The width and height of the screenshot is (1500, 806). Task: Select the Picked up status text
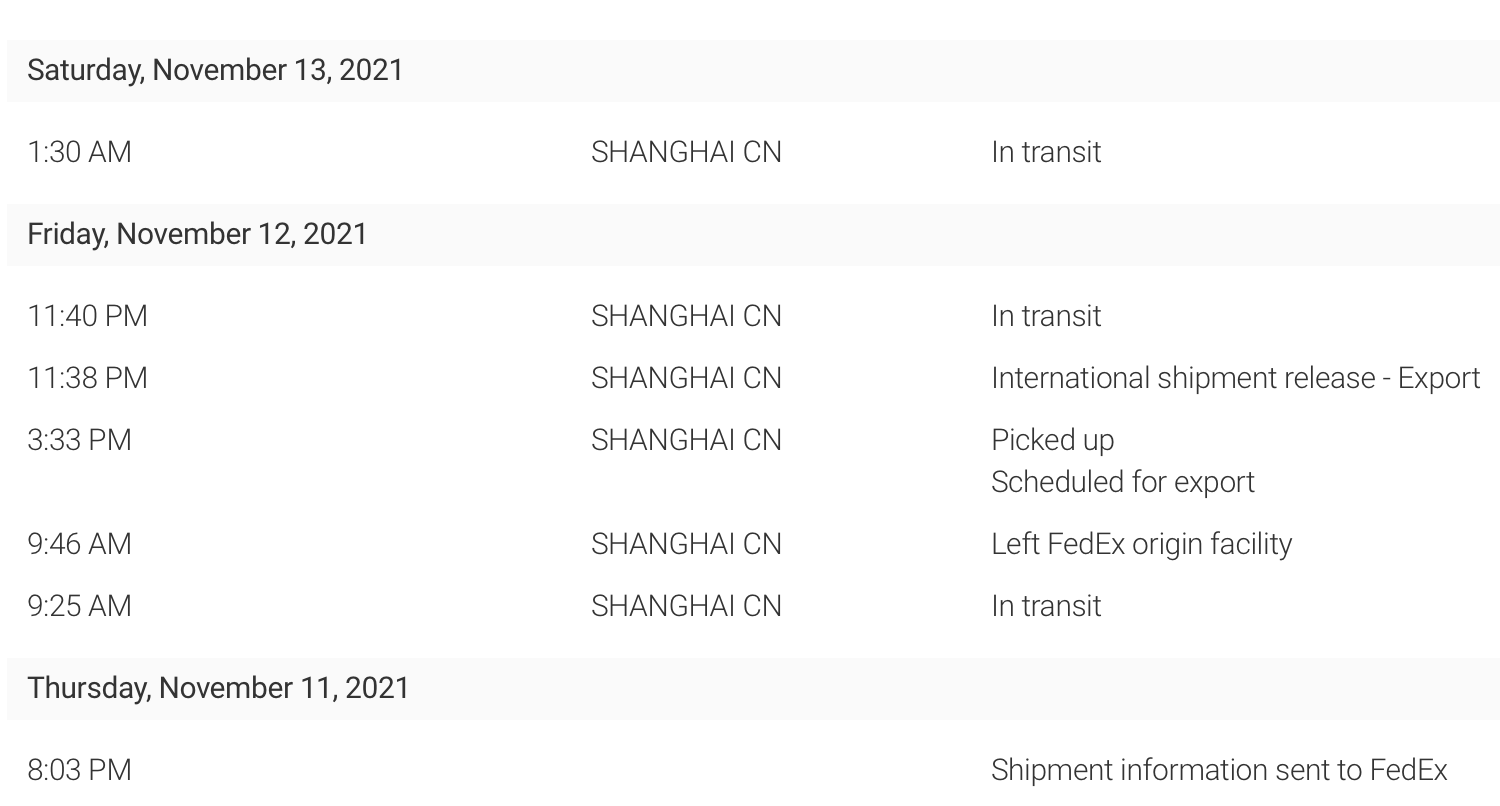1052,440
